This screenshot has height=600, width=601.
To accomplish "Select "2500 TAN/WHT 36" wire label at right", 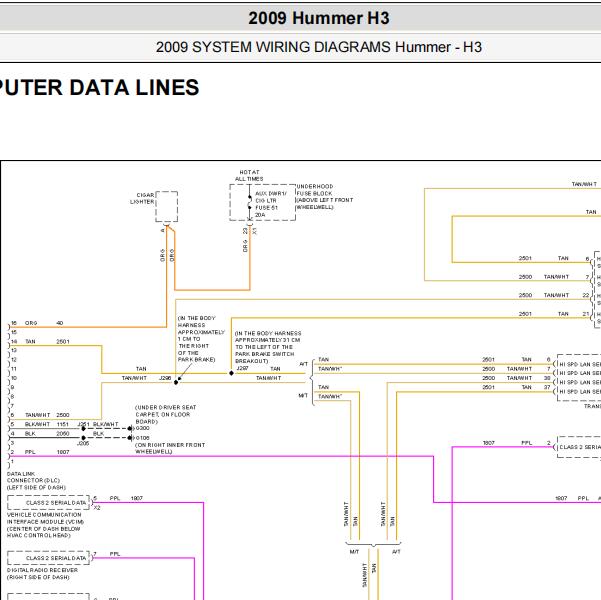I will (516, 378).
